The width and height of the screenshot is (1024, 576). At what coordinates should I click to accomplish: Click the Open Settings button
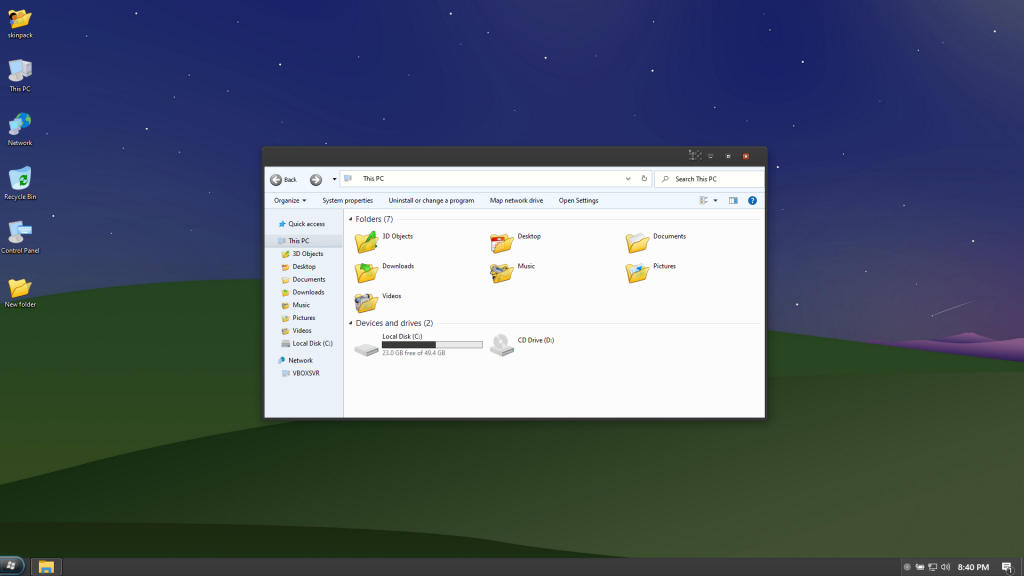578,200
